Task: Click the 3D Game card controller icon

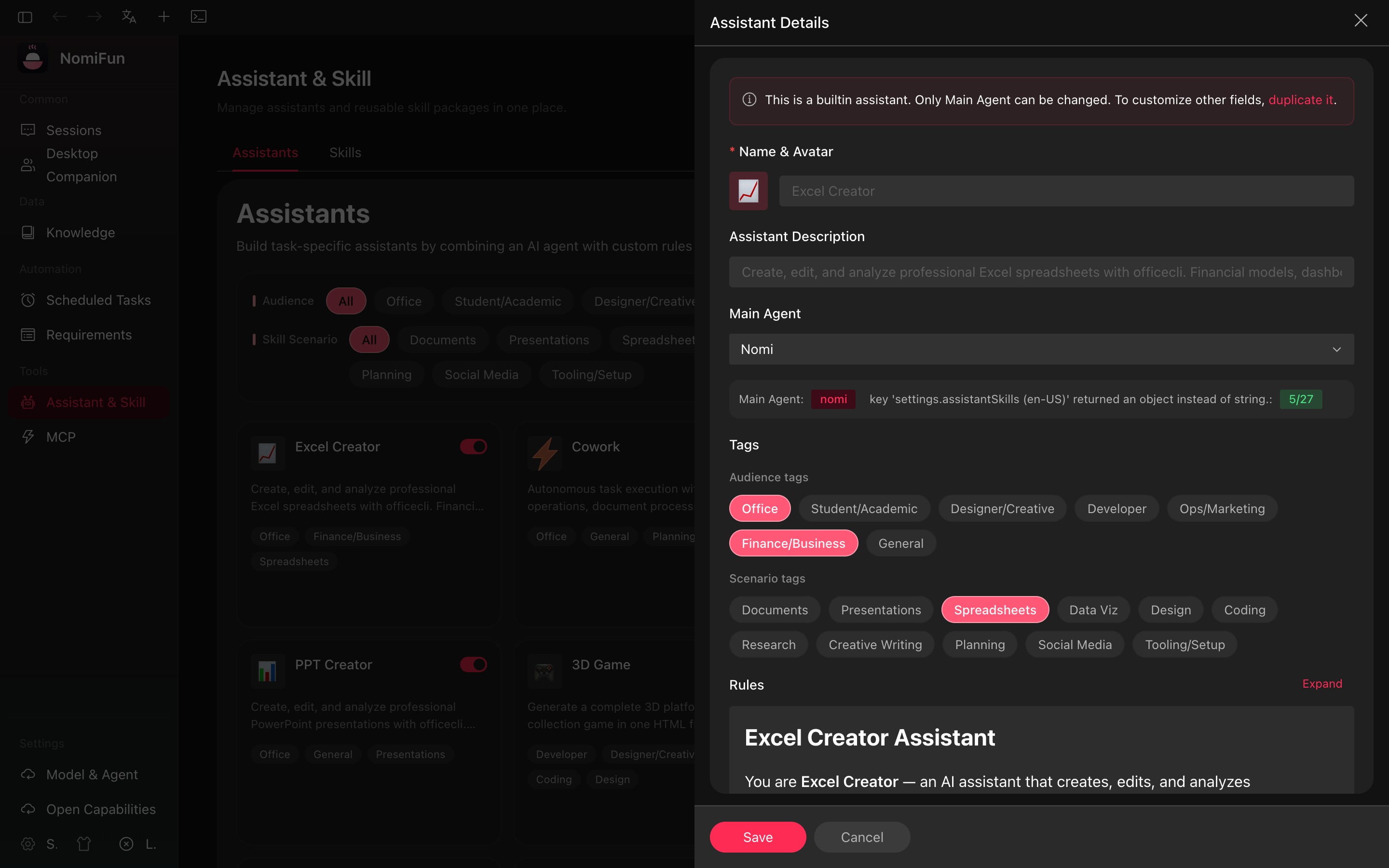Action: click(x=545, y=671)
